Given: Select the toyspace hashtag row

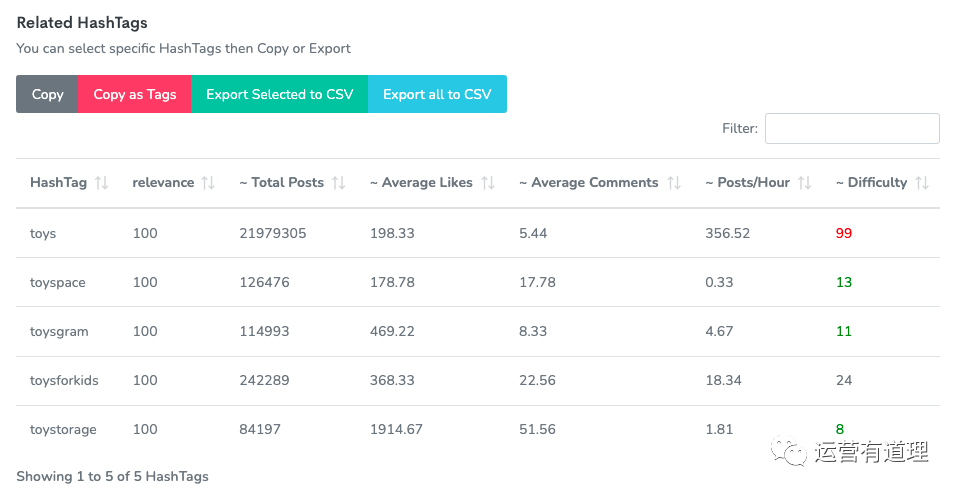Looking at the screenshot, I should coord(478,283).
